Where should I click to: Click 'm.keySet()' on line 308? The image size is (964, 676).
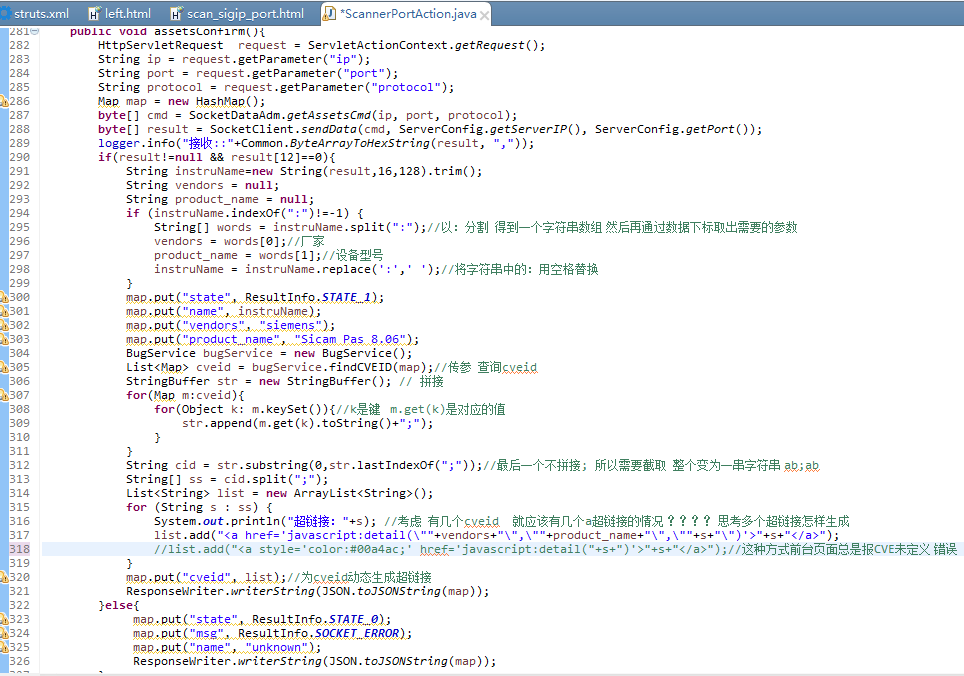290,409
